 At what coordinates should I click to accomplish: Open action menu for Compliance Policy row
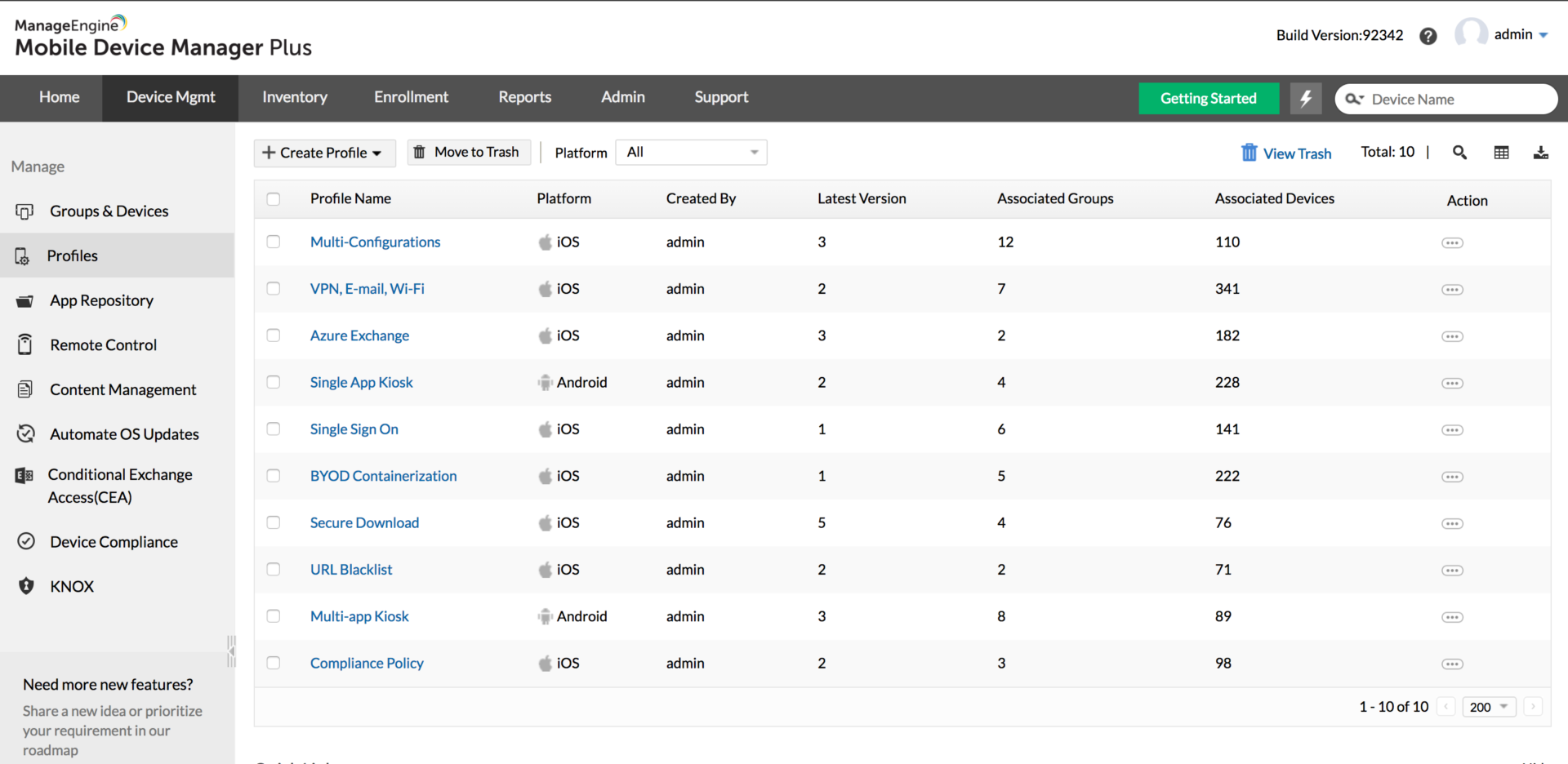[x=1452, y=664]
